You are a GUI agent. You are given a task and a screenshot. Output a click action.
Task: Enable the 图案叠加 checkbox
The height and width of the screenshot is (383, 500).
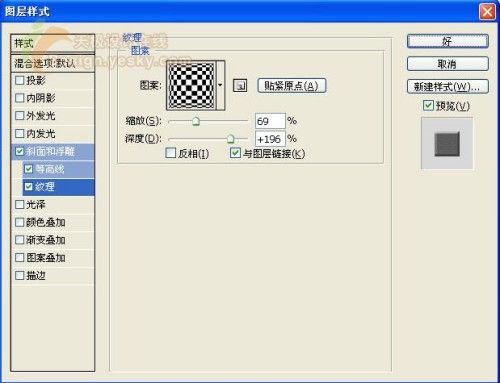click(20, 257)
